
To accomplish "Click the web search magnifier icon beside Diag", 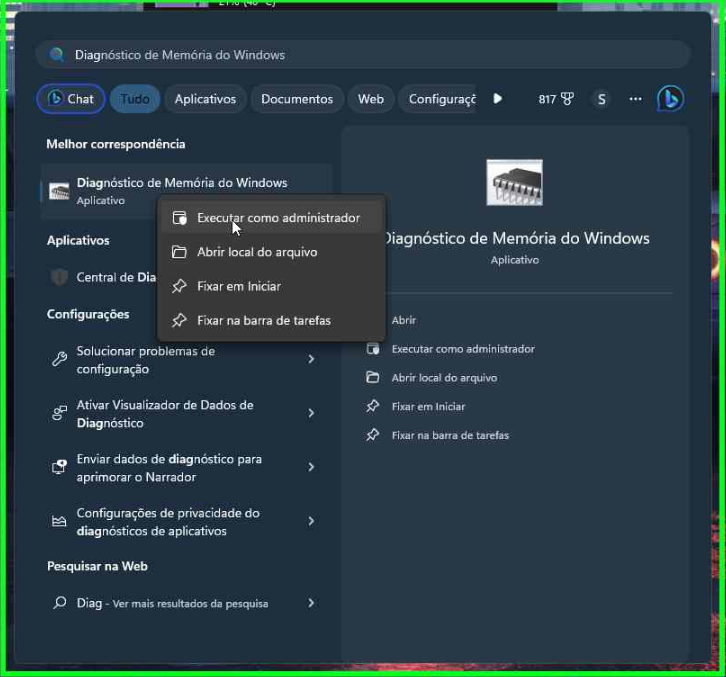I will coord(60,602).
